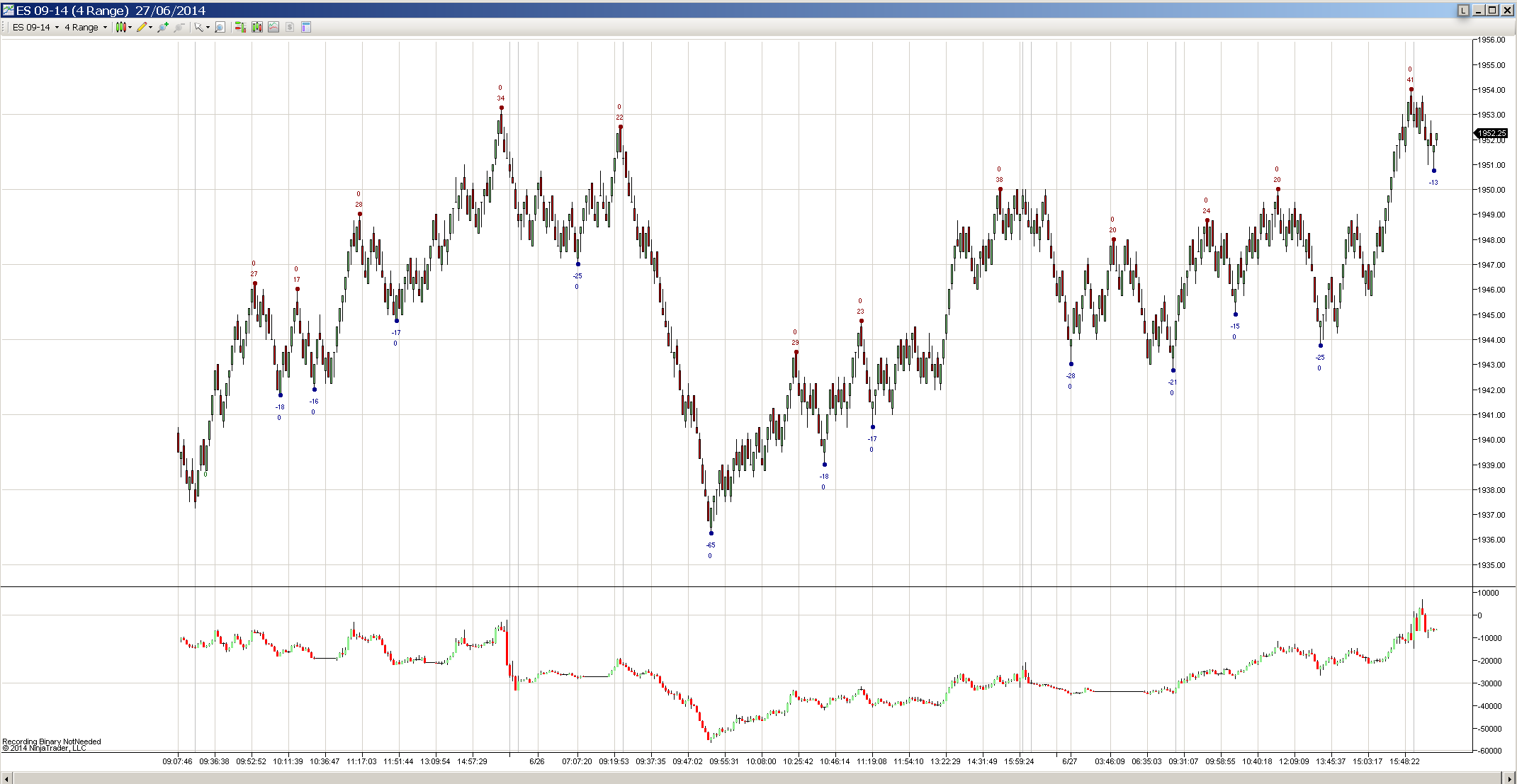Click the horizontal scrollbar track
The image size is (1517, 784).
[757, 778]
